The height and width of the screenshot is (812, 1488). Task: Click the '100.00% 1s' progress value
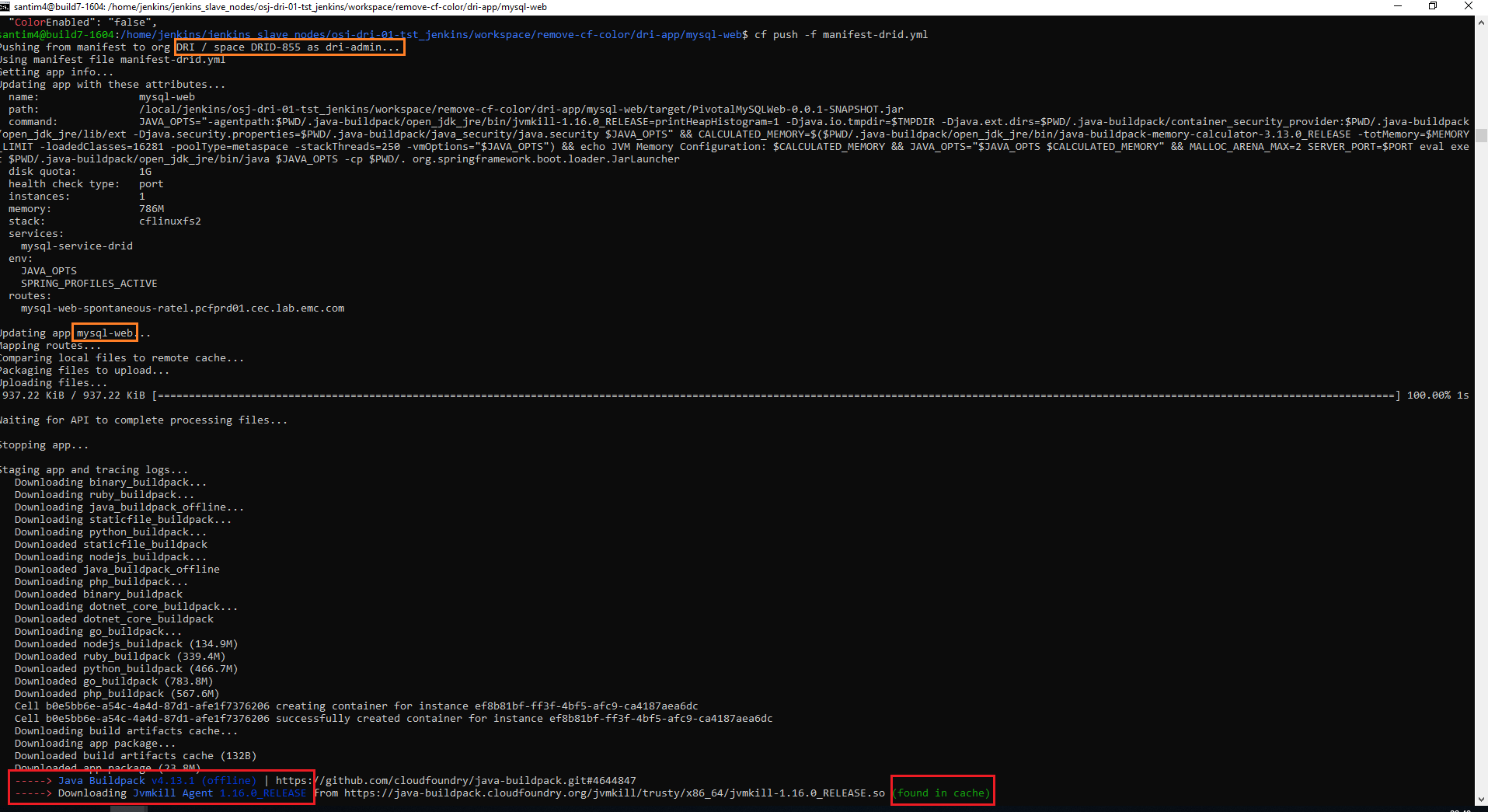pos(1438,396)
